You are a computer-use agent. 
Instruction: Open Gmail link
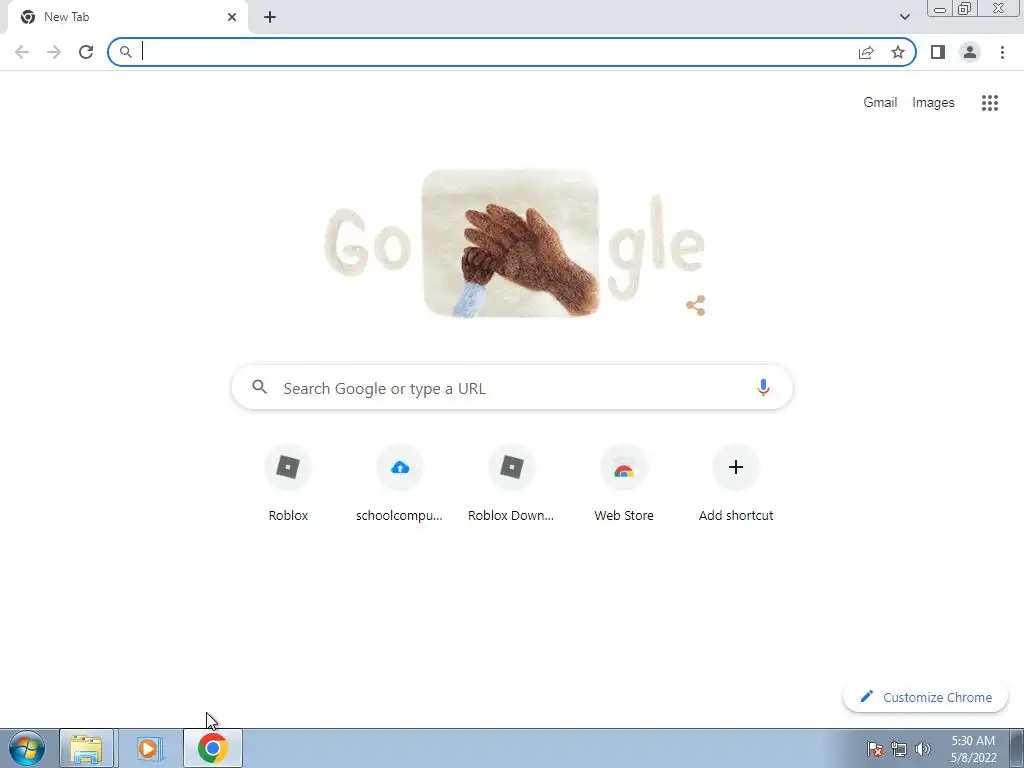tap(880, 103)
